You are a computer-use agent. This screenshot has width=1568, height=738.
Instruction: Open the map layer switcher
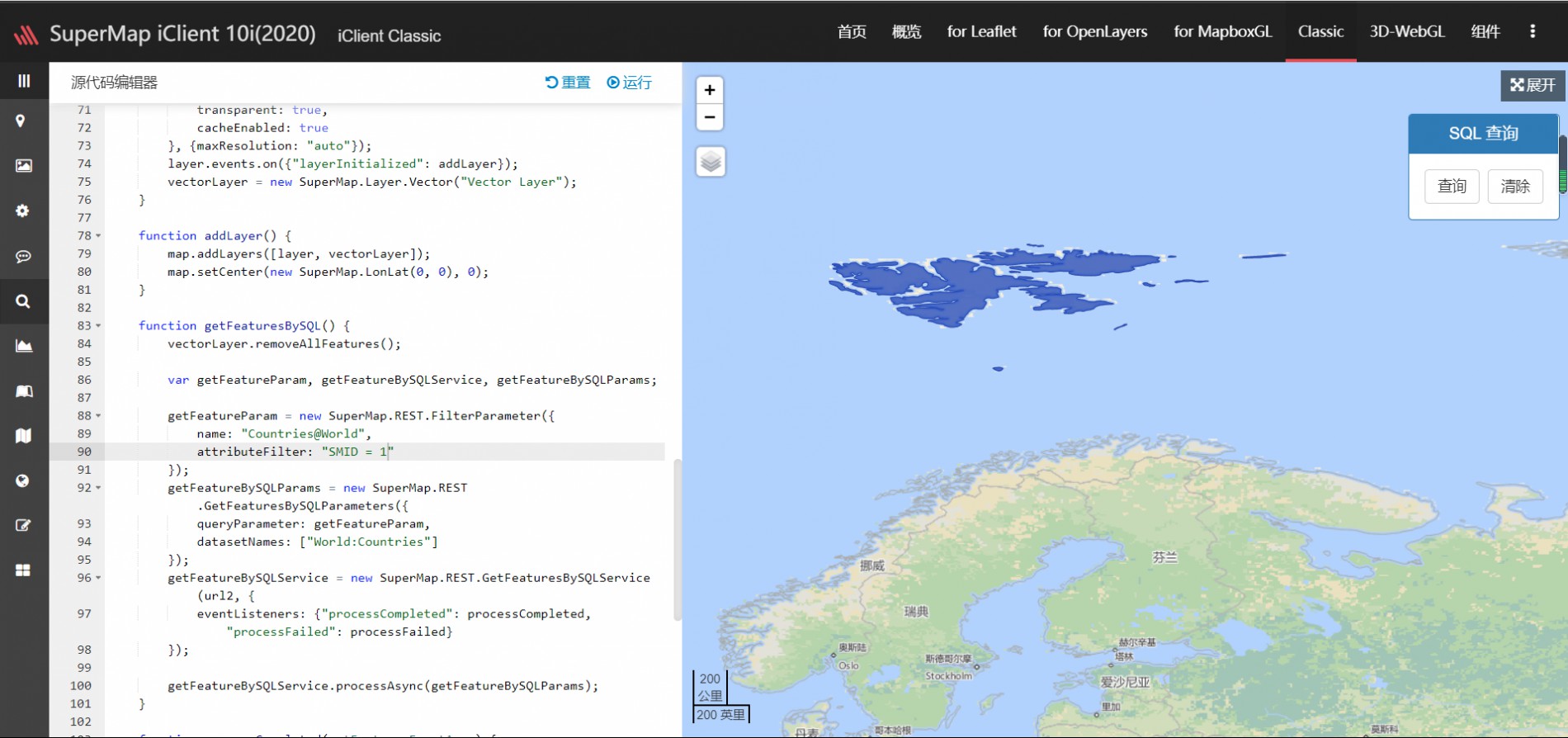coord(711,162)
